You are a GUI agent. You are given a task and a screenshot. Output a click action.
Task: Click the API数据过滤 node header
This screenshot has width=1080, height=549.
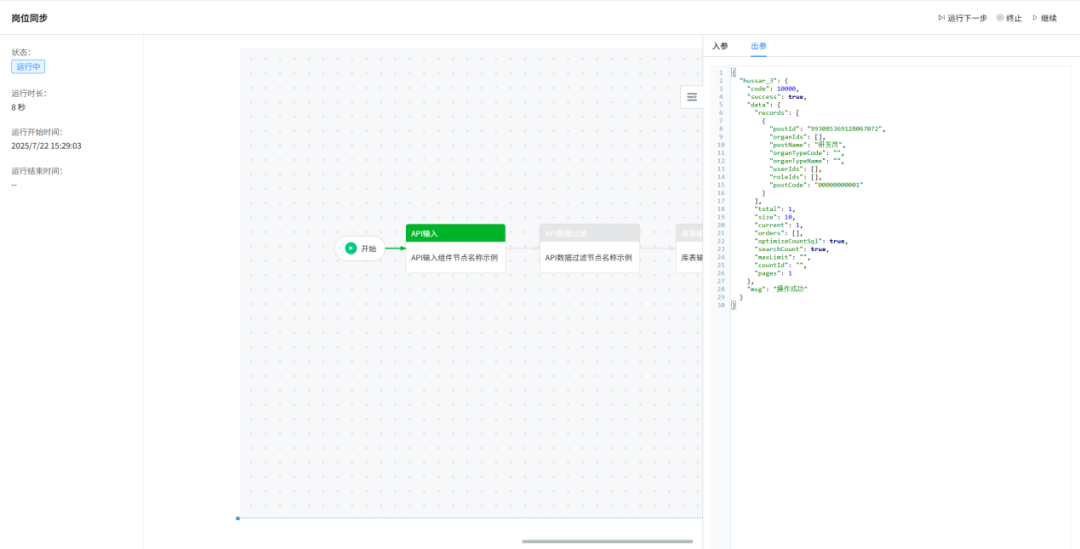pos(589,233)
